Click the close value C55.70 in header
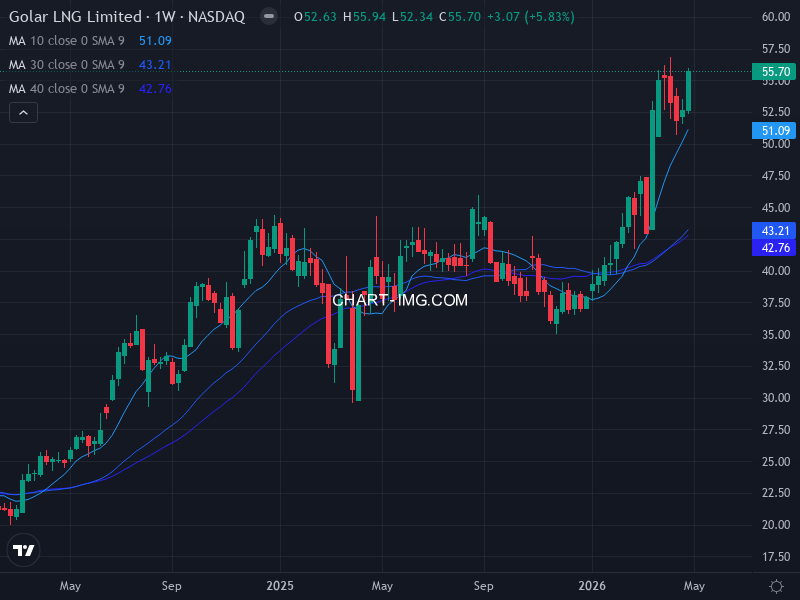The height and width of the screenshot is (600, 800). pyautogui.click(x=460, y=17)
